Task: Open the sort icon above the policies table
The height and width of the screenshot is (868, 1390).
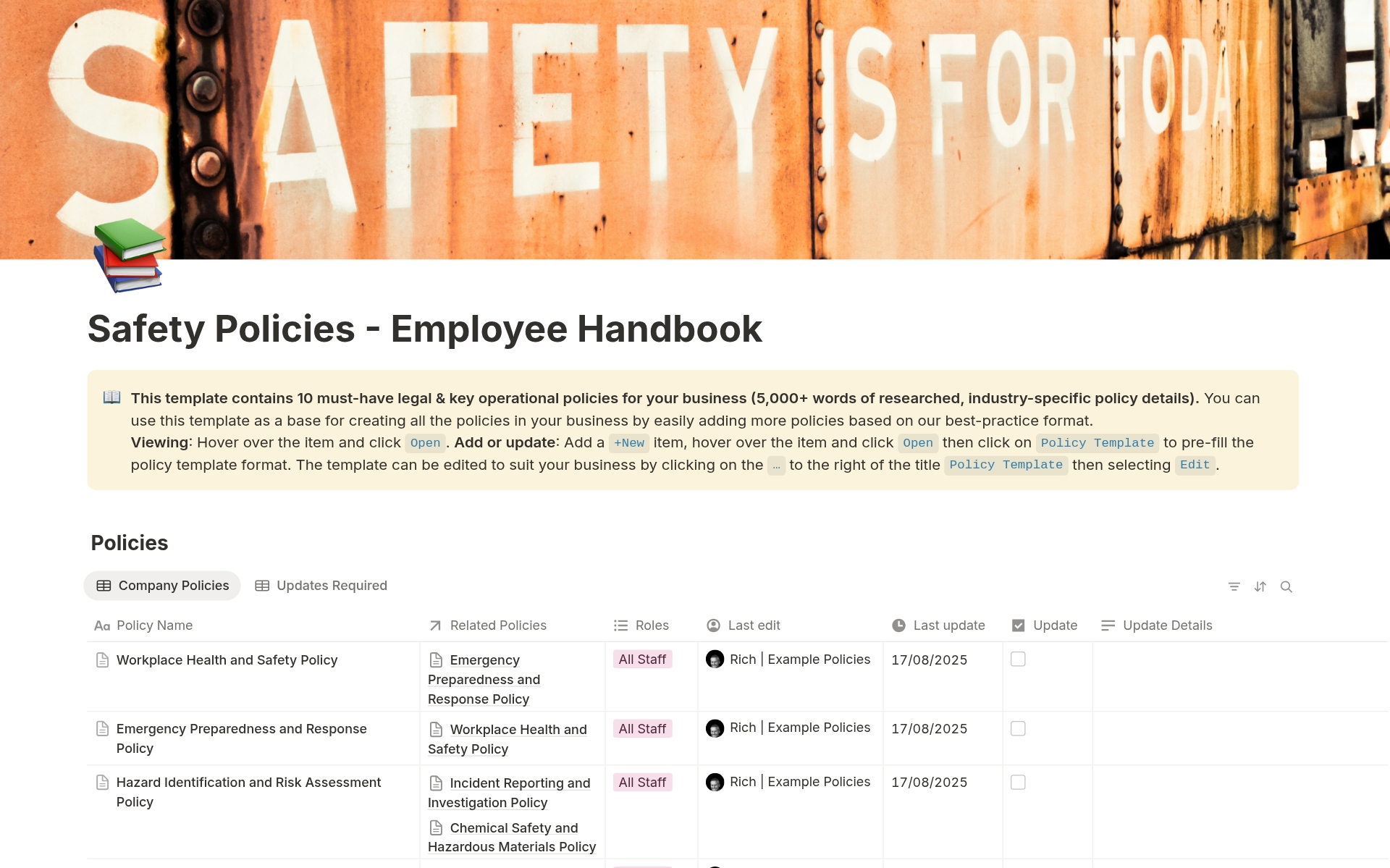Action: point(1260,586)
